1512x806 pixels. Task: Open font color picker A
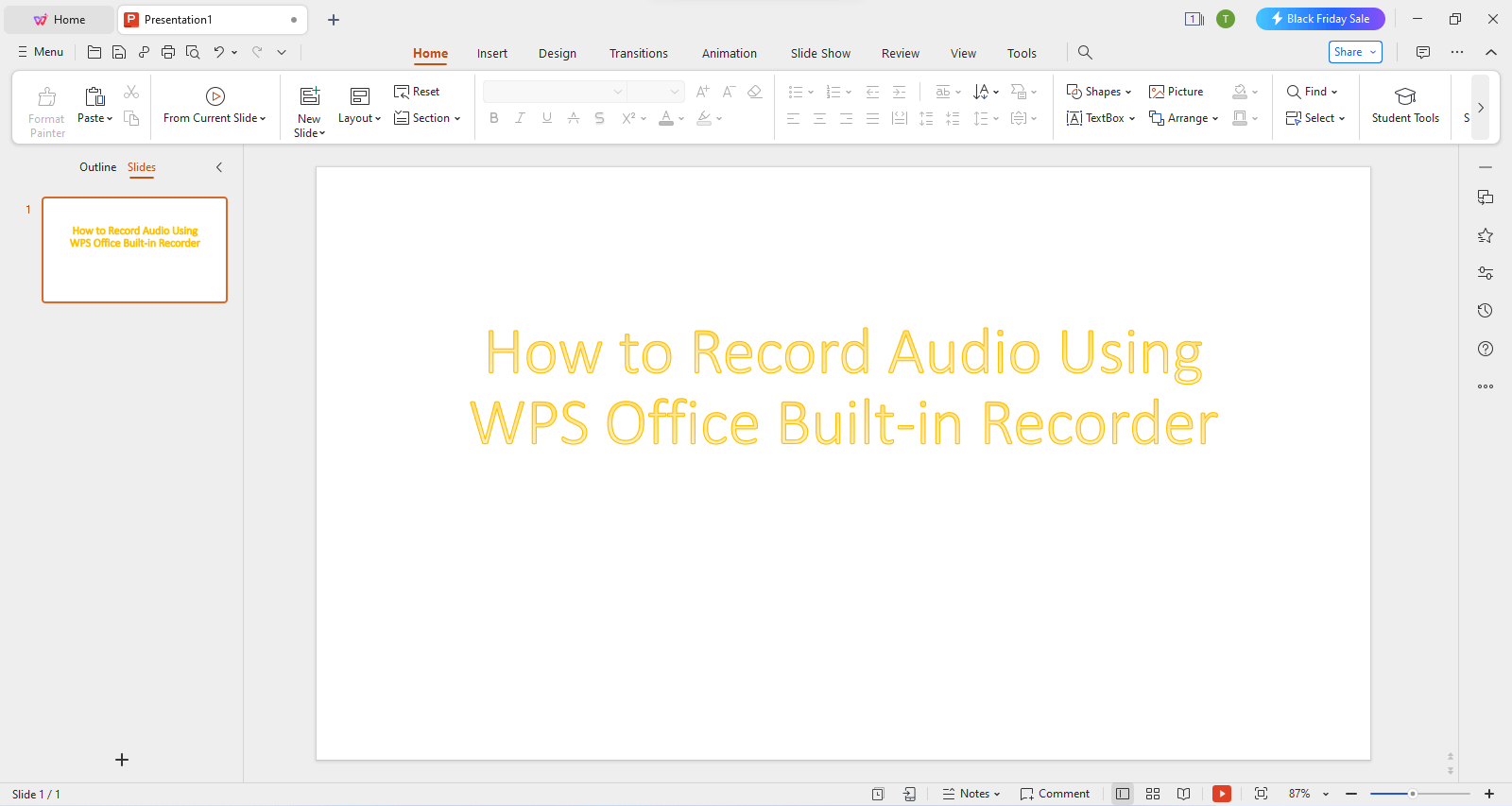click(x=666, y=118)
